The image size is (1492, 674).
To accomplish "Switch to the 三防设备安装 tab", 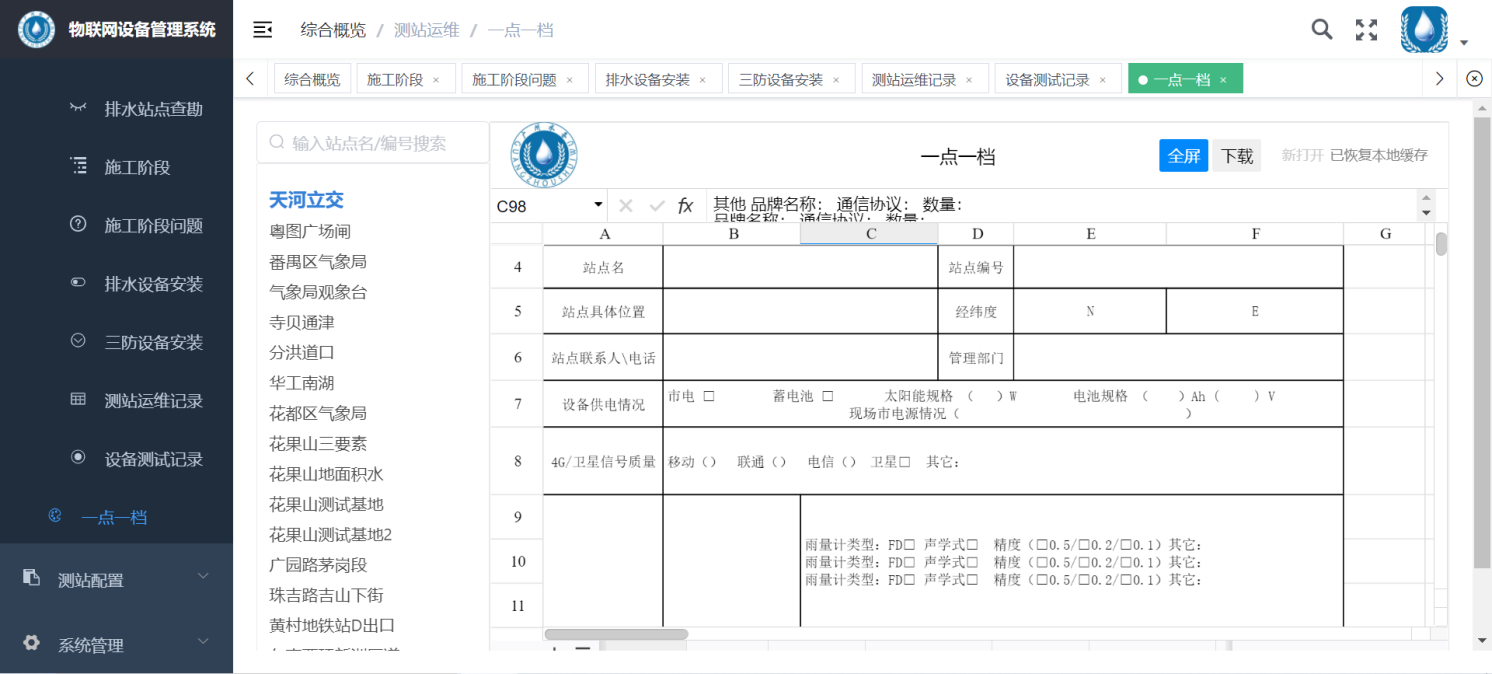I will click(x=783, y=77).
